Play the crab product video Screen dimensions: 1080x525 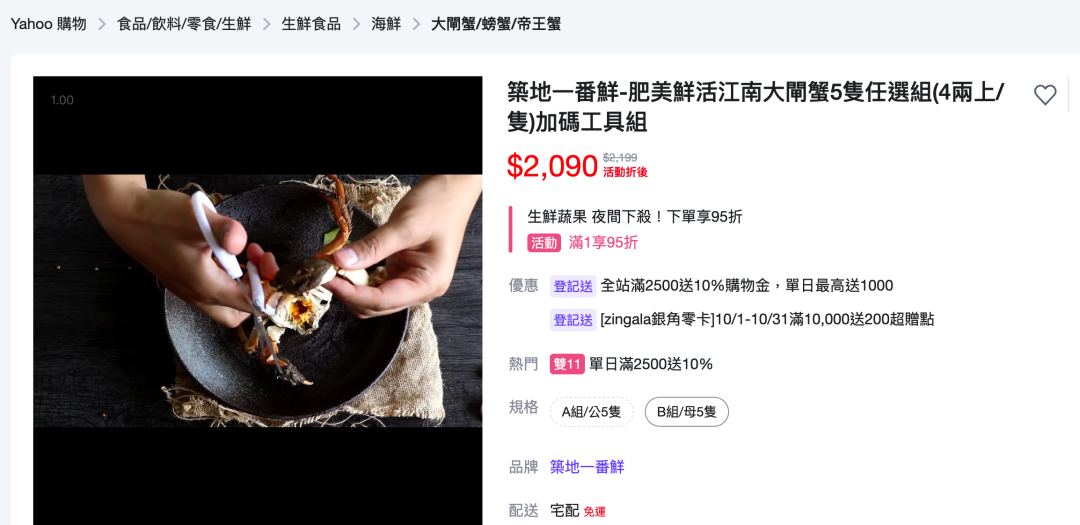pyautogui.click(x=258, y=300)
